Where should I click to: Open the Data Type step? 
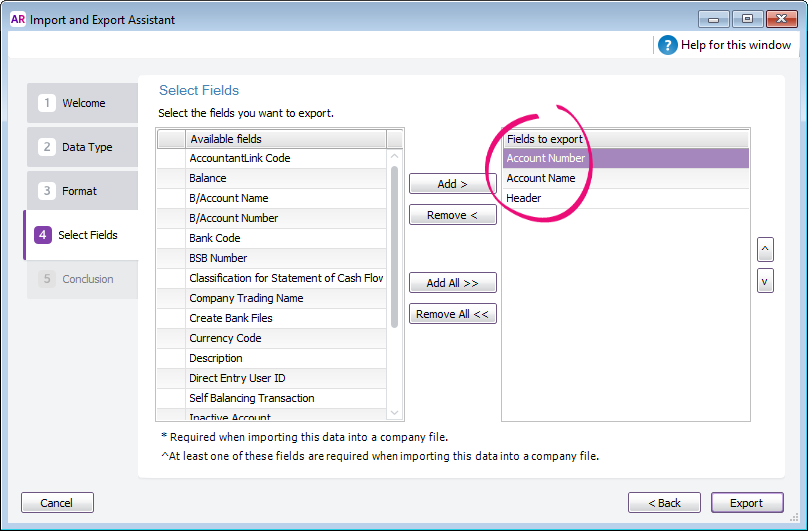coord(82,147)
